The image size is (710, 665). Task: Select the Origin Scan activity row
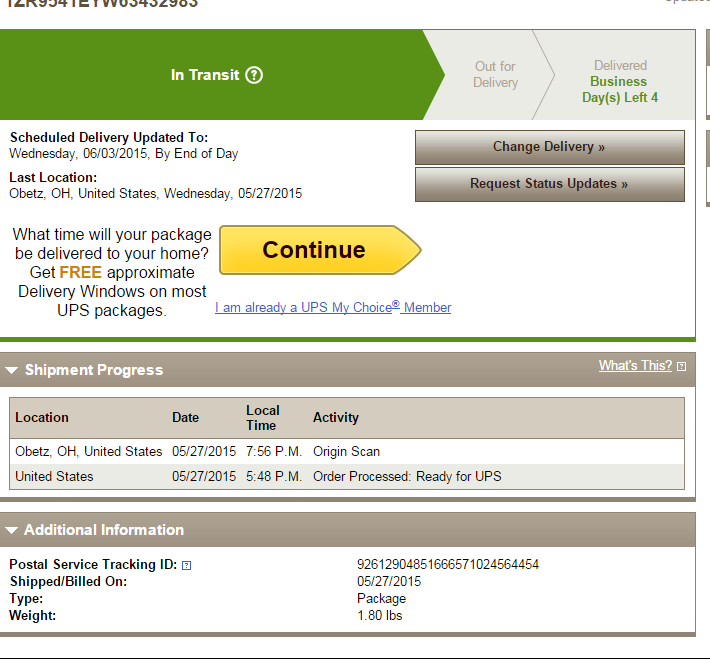tap(346, 452)
